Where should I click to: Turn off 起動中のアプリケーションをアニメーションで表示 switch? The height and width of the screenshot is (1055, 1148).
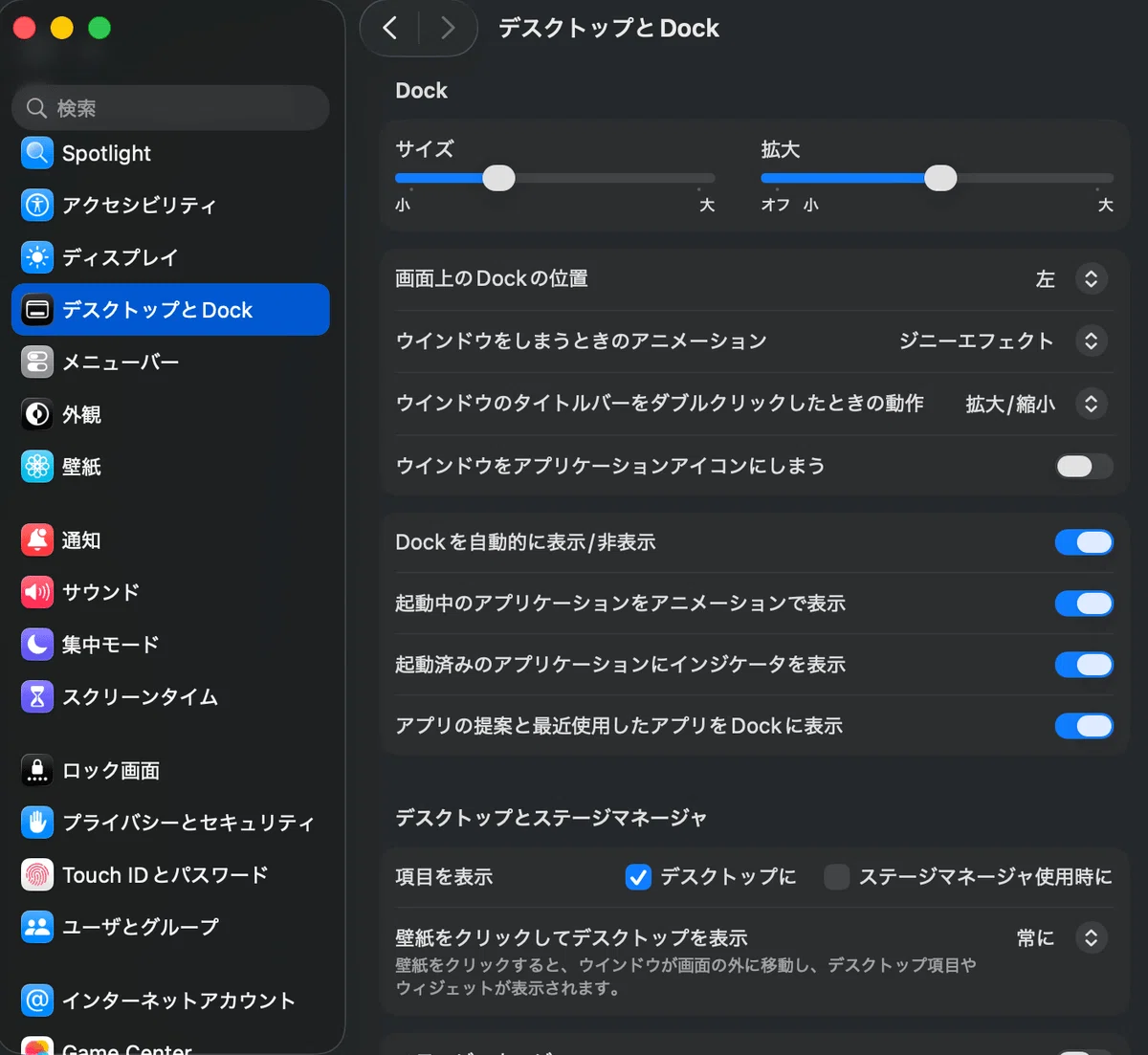(x=1084, y=604)
